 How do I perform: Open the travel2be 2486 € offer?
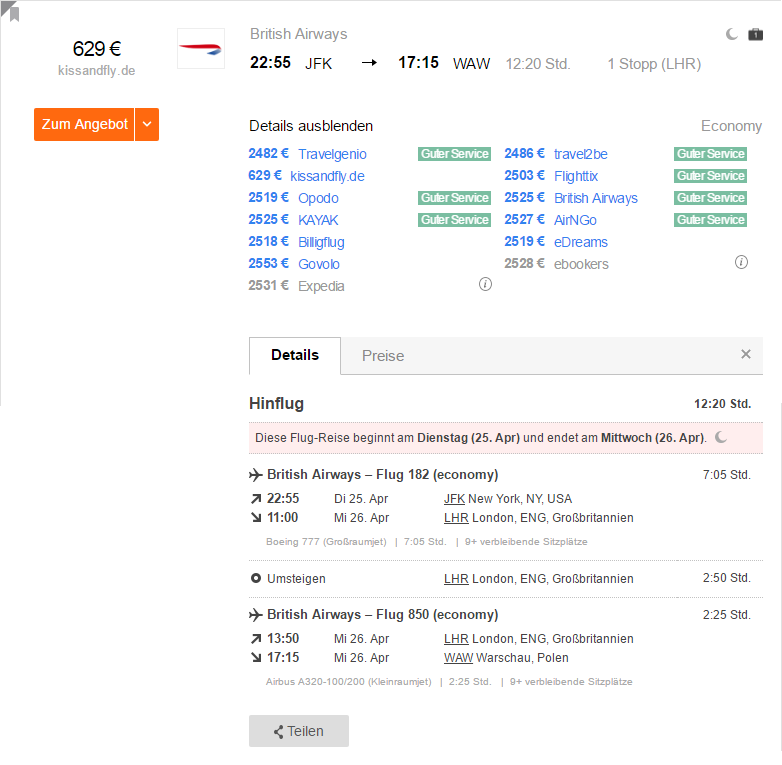[x=556, y=154]
